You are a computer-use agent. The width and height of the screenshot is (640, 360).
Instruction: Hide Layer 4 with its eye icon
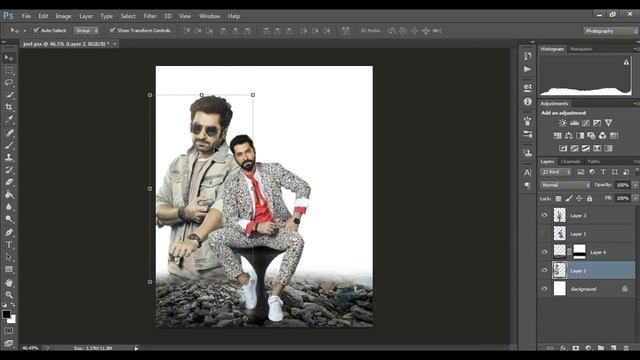click(x=544, y=252)
